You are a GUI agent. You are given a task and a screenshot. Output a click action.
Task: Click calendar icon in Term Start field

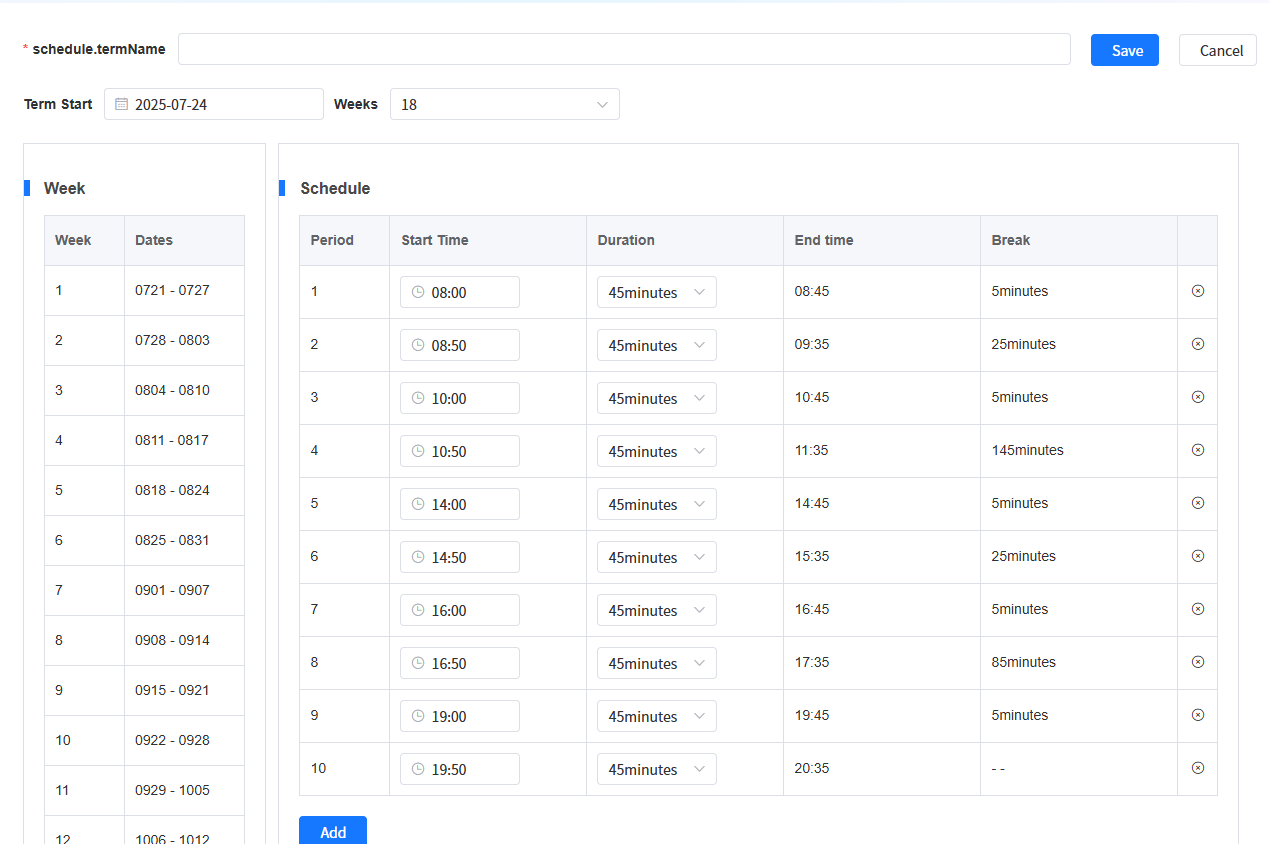pos(121,104)
